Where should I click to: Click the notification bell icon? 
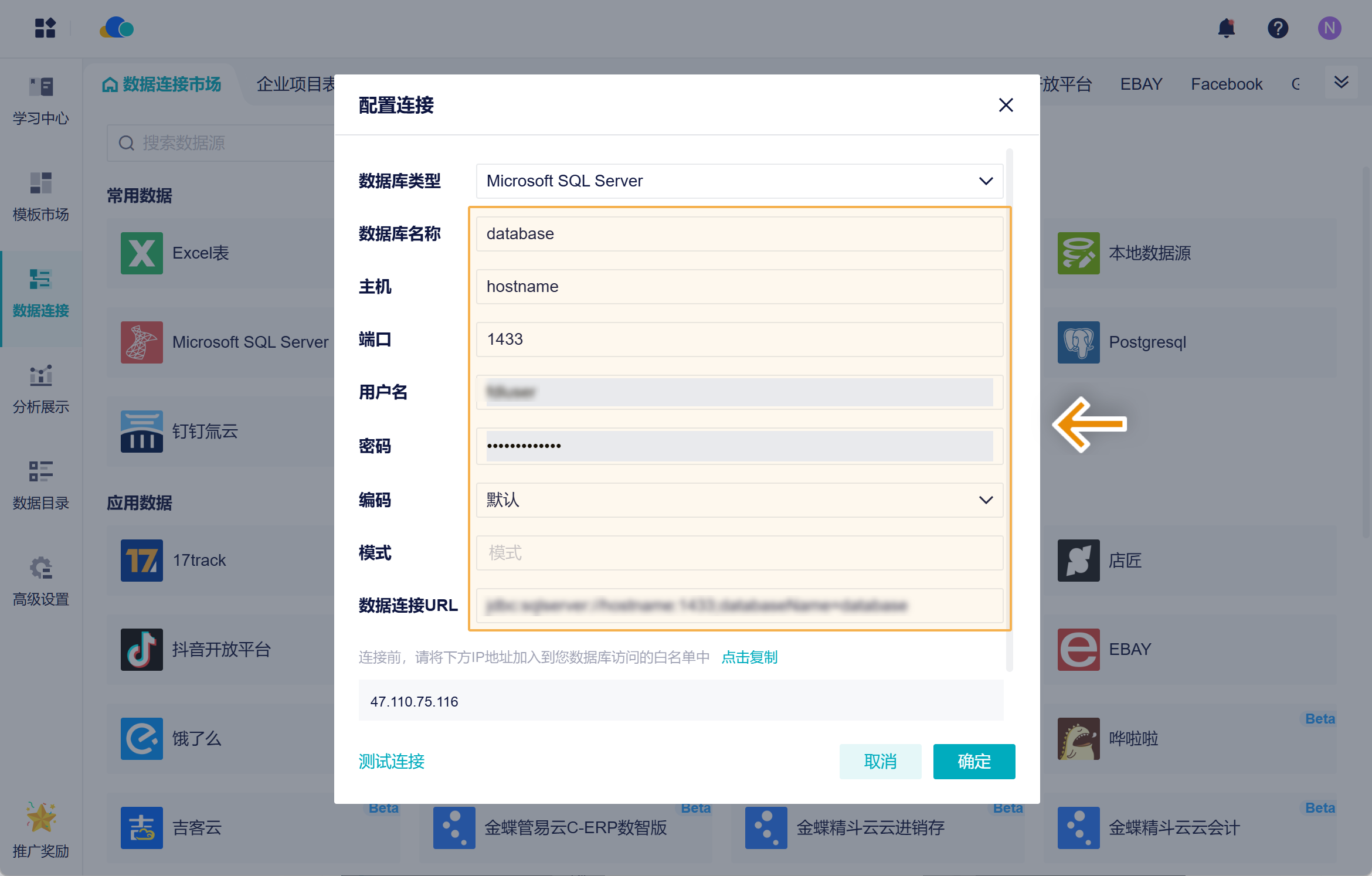pos(1226,28)
